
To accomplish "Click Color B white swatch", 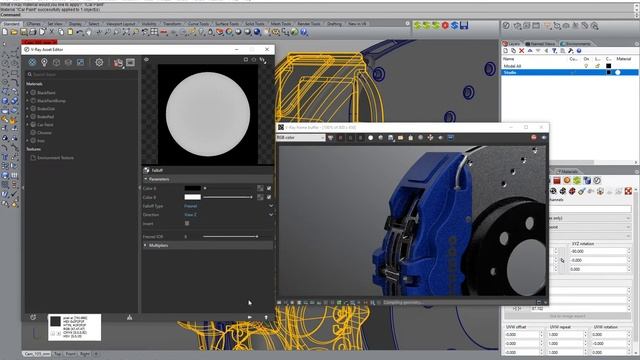I will pyautogui.click(x=192, y=197).
